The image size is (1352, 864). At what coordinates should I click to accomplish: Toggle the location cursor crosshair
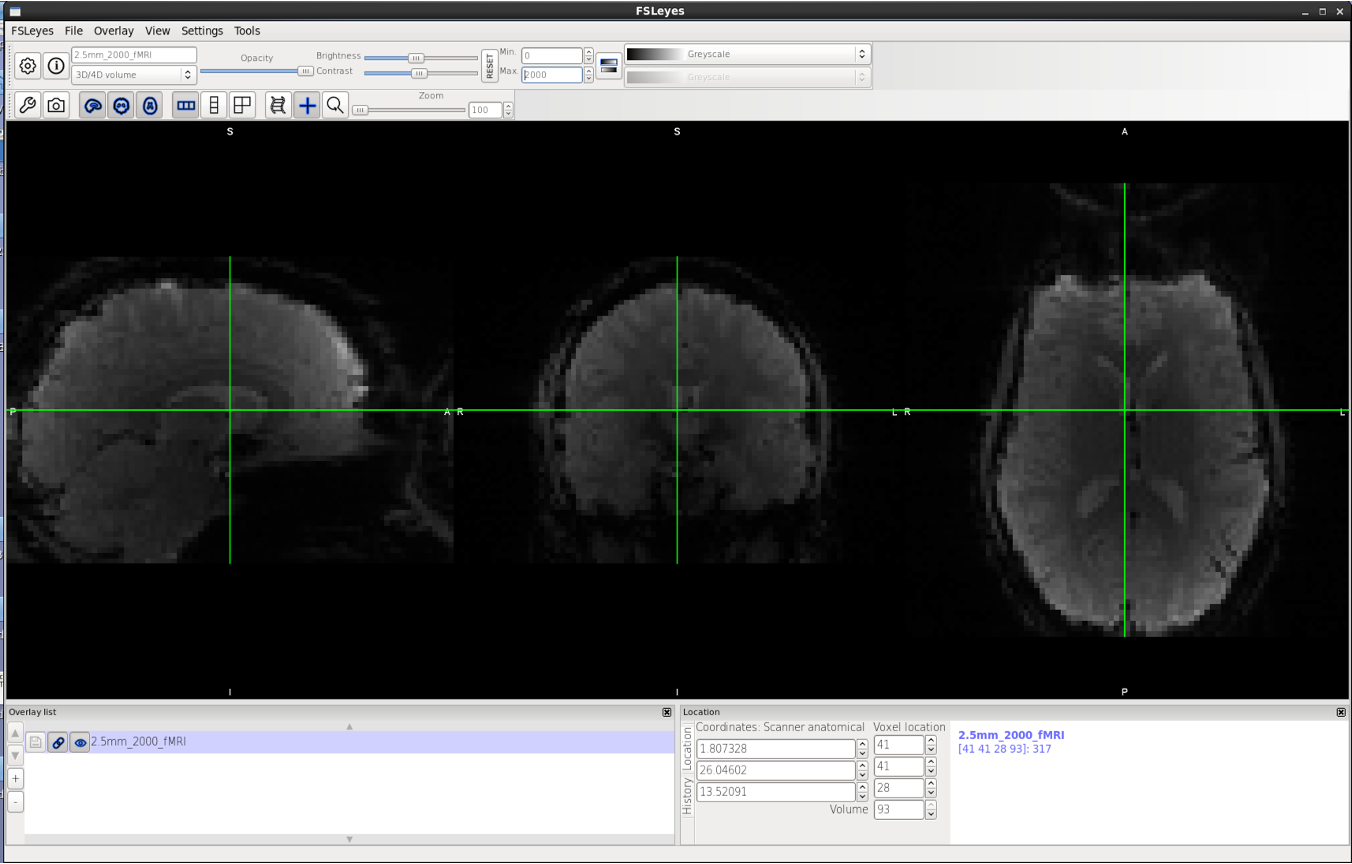click(x=307, y=105)
